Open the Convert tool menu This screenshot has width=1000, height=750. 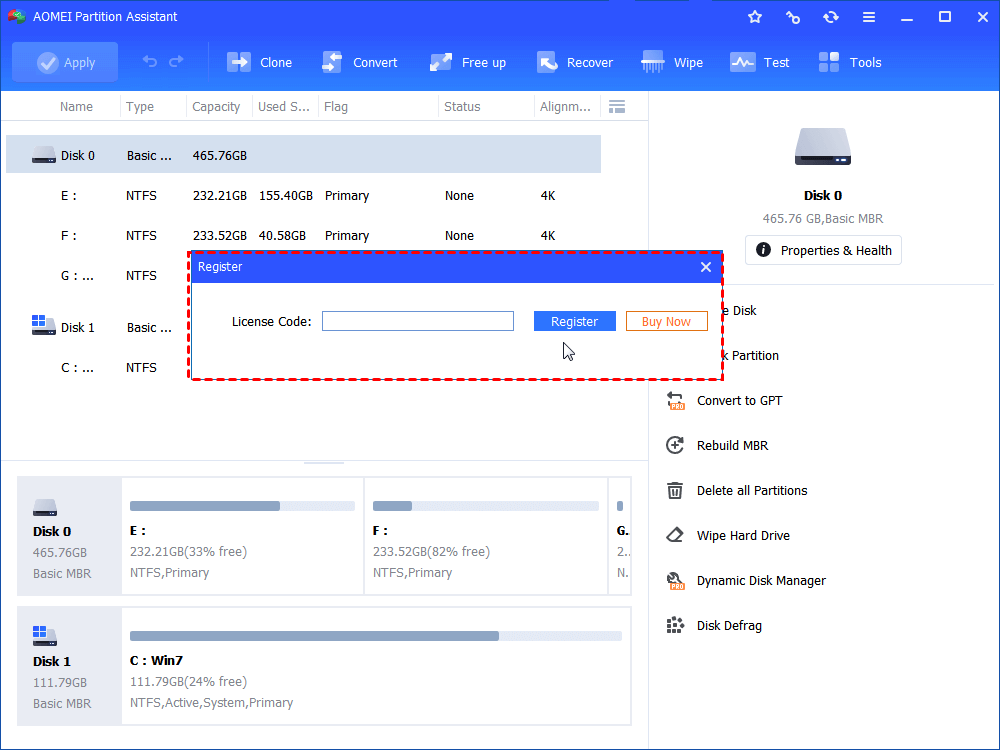(x=360, y=62)
